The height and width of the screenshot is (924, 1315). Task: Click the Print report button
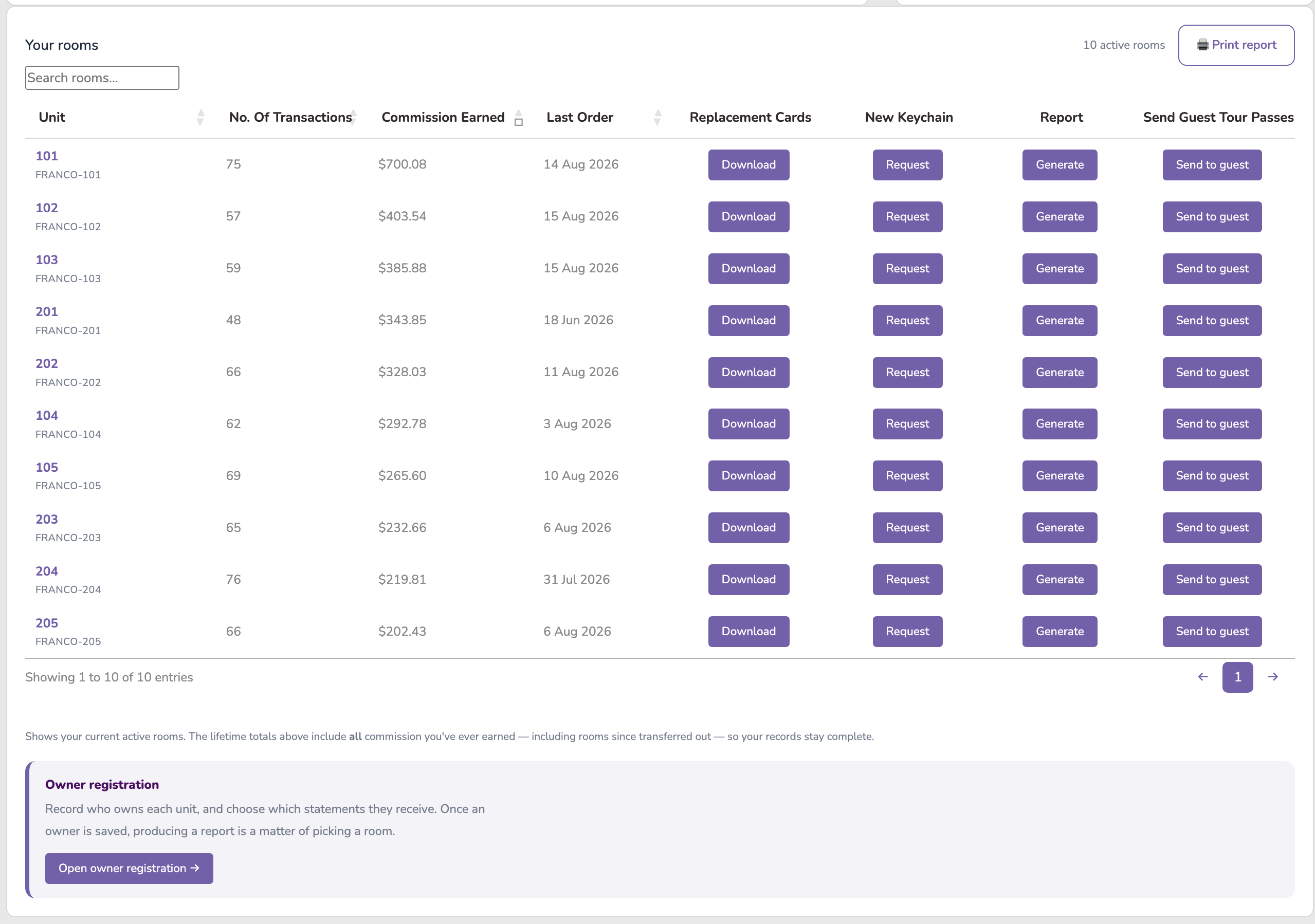click(x=1236, y=45)
